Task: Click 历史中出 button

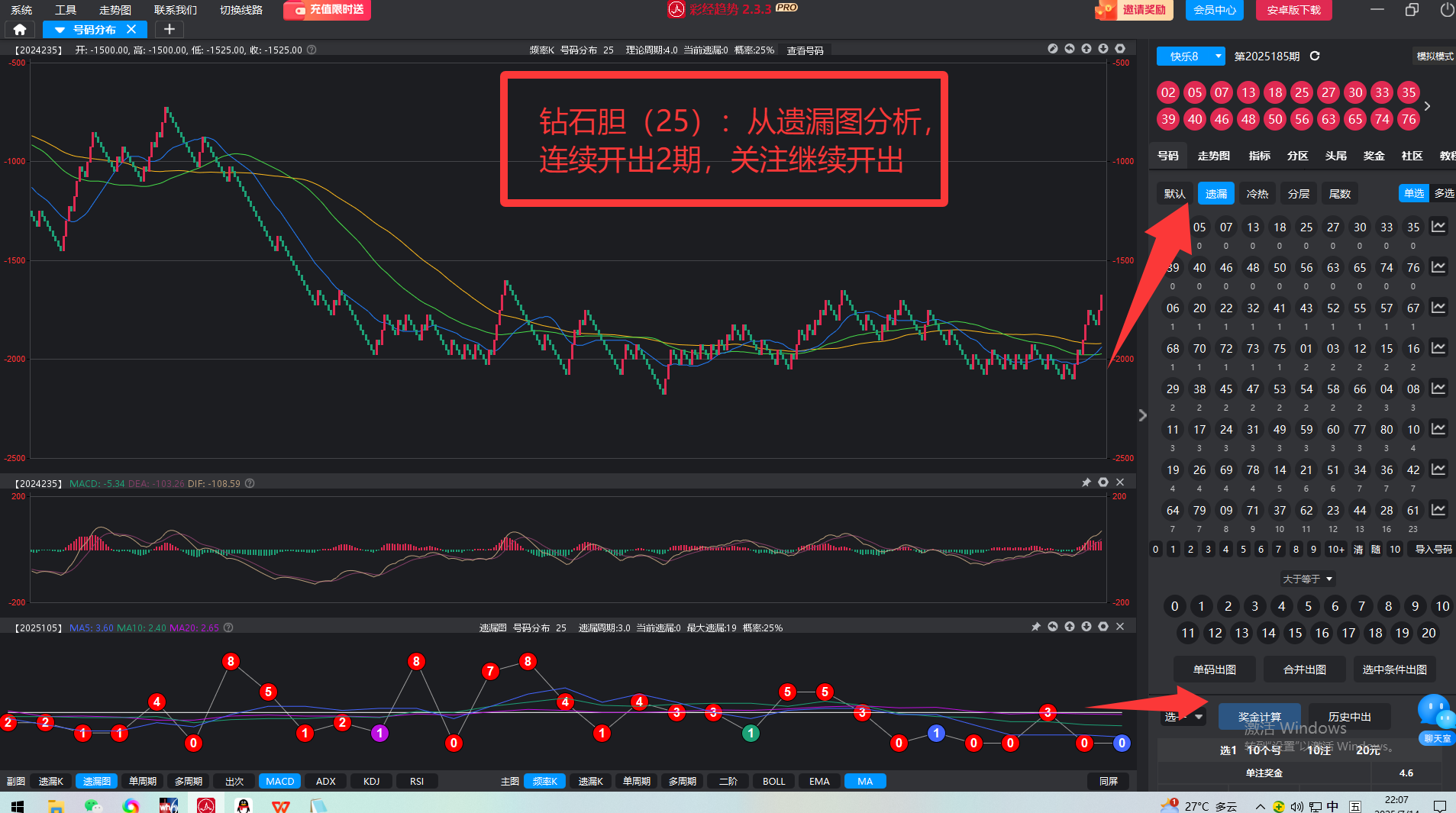Action: 1349,717
